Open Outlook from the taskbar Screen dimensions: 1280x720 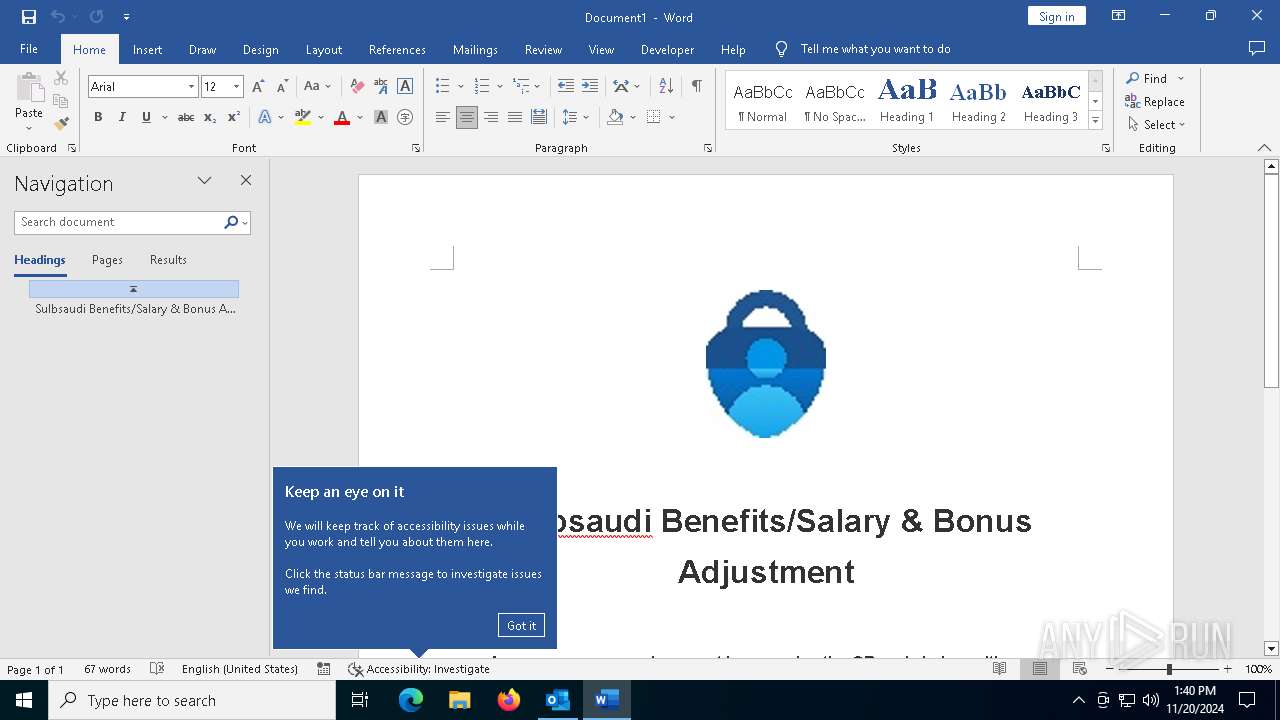pyautogui.click(x=557, y=700)
